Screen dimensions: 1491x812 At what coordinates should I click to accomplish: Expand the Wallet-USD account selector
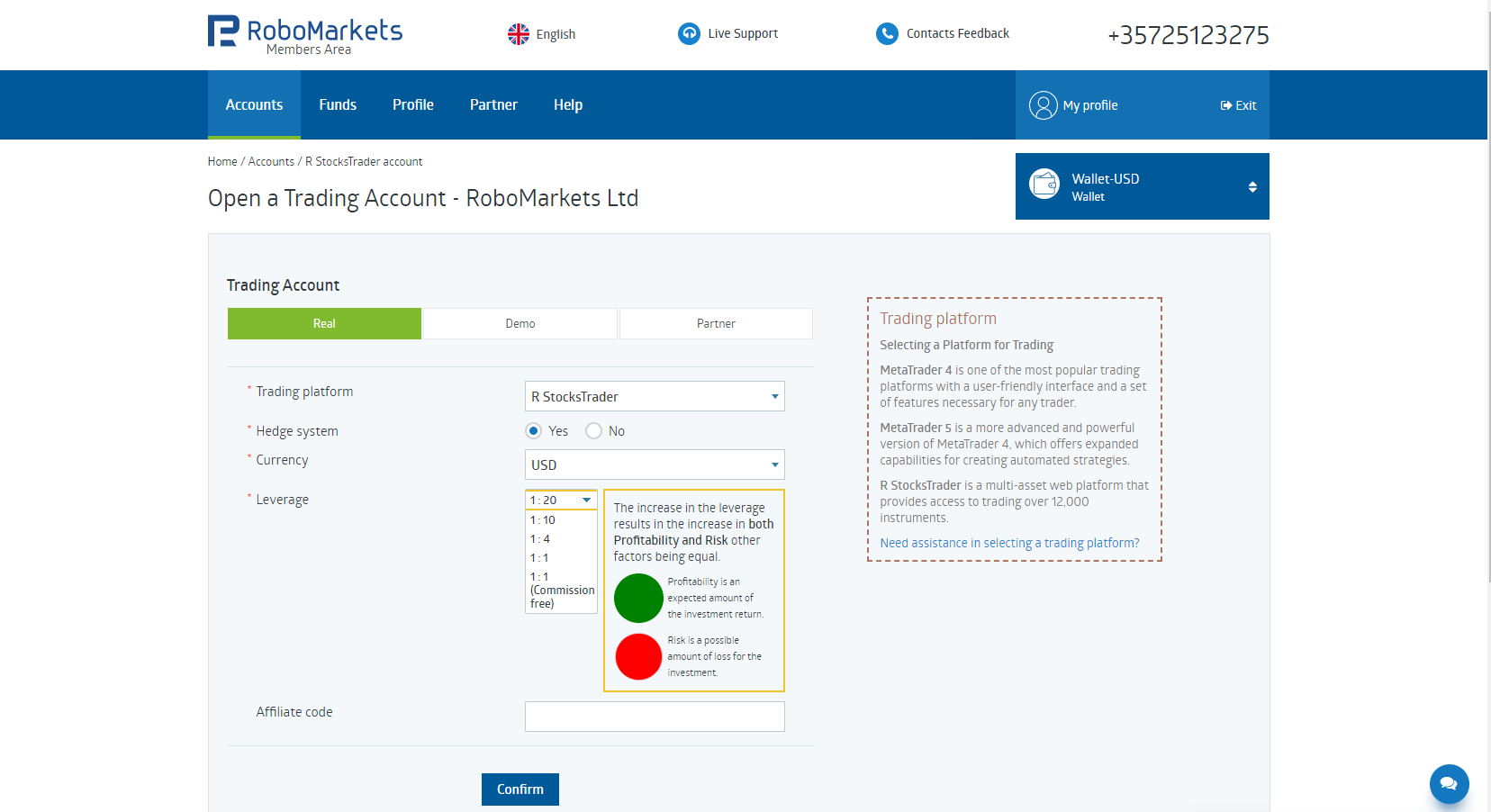click(1252, 187)
